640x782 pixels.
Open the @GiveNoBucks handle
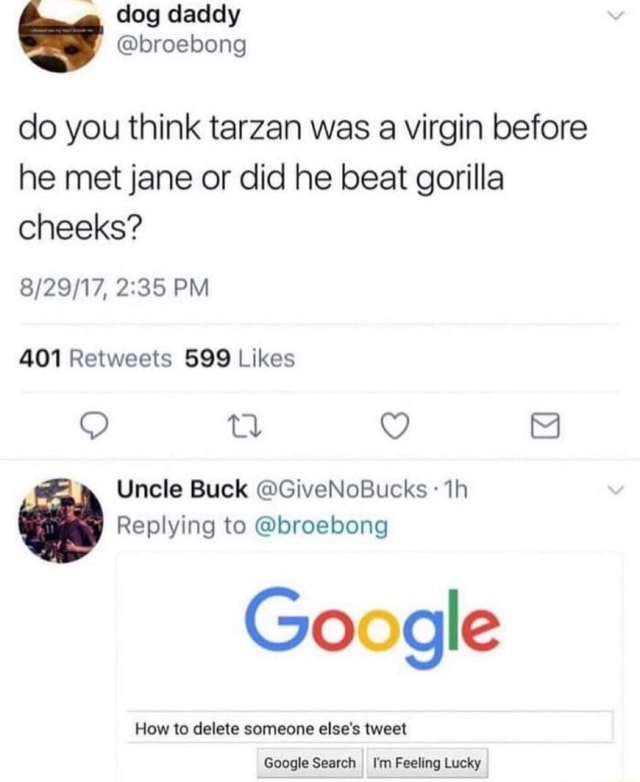point(342,489)
